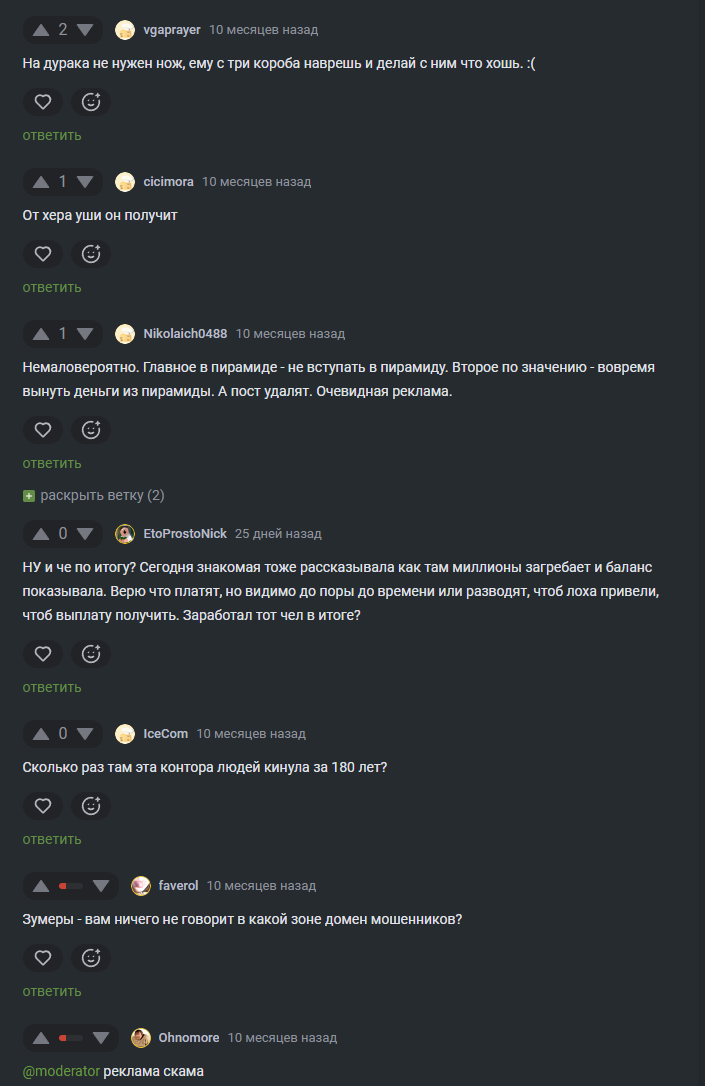Expand the collapsed thread with 2 replies
Image resolution: width=705 pixels, height=1086 pixels.
[x=102, y=495]
